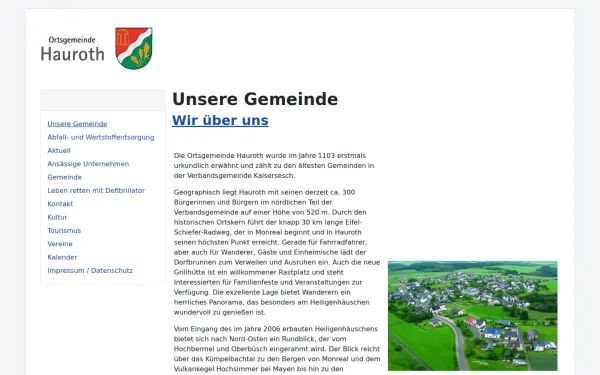
Task: Open the Unsere Gemeinde menu link
Action: click(77, 124)
